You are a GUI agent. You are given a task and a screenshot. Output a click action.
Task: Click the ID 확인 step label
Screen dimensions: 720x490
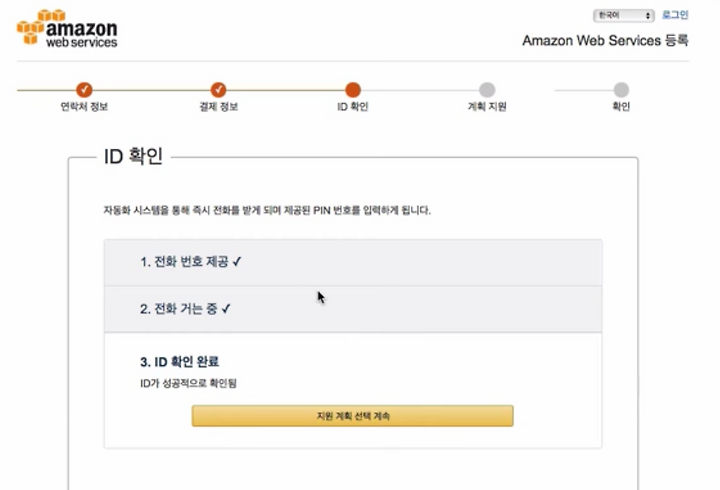[353, 107]
